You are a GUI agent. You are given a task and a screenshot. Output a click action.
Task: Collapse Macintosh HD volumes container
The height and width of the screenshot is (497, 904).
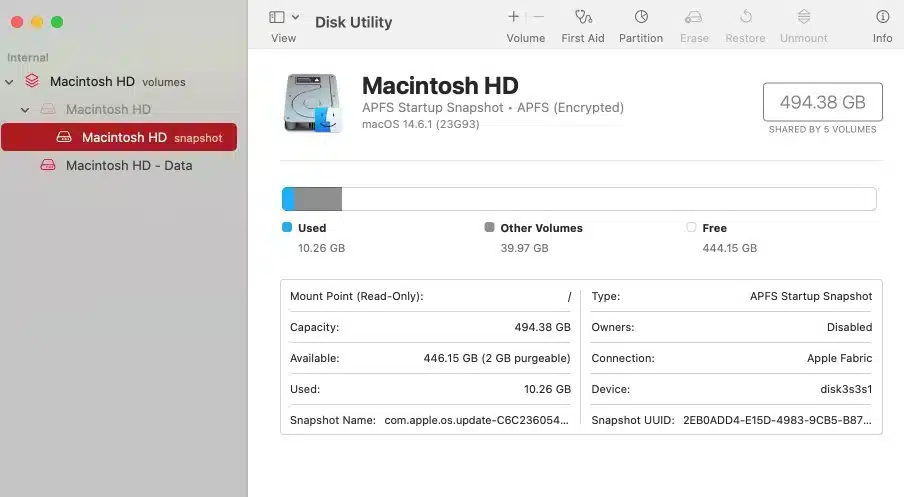pos(9,82)
